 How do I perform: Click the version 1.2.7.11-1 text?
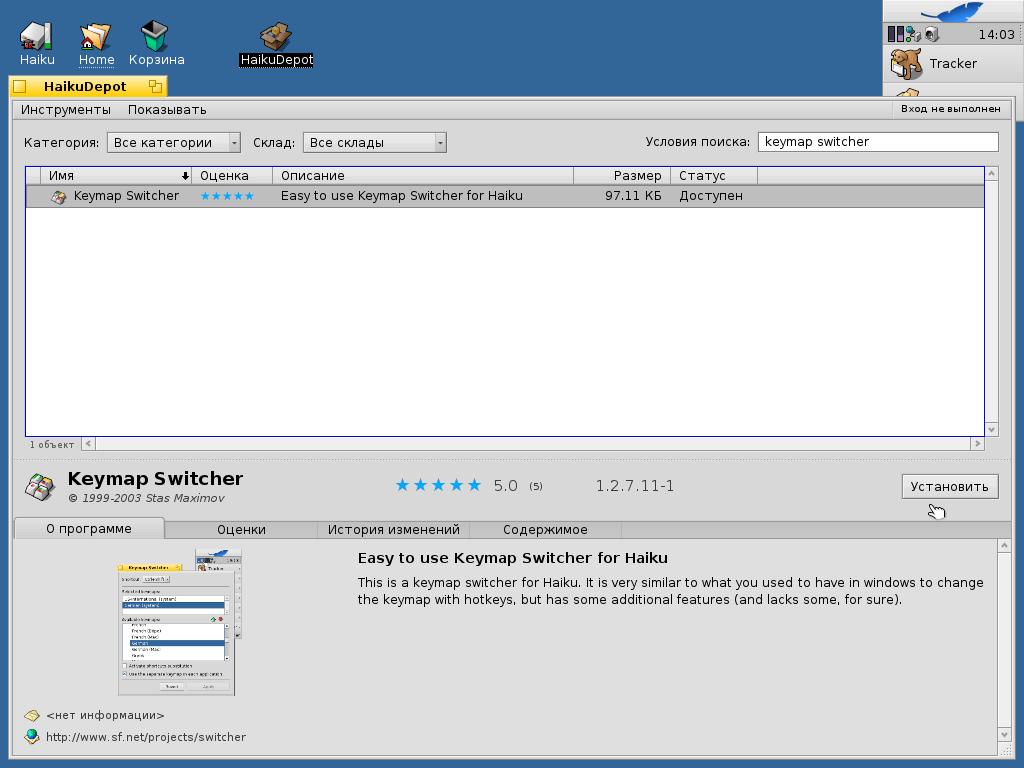[634, 486]
